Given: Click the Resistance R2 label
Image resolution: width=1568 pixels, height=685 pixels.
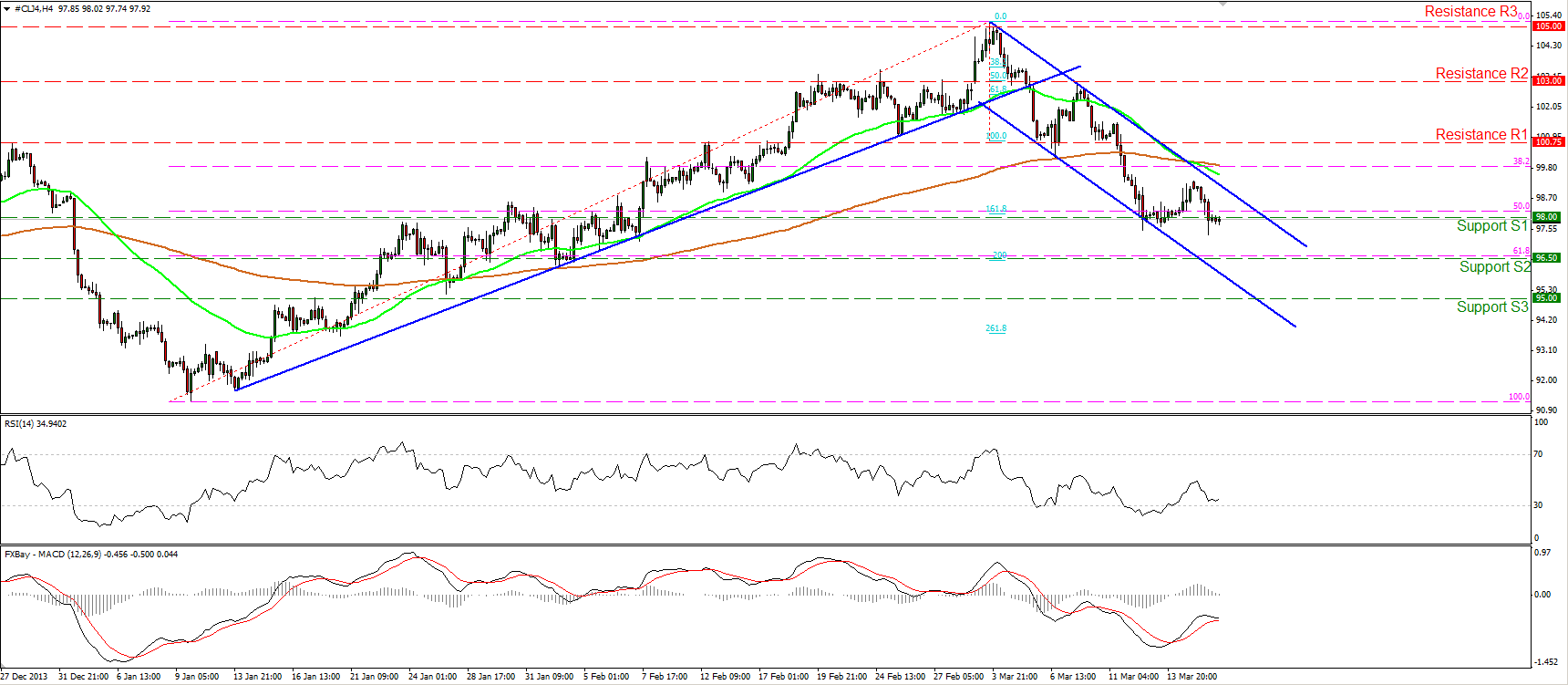Looking at the screenshot, I should click(1481, 74).
